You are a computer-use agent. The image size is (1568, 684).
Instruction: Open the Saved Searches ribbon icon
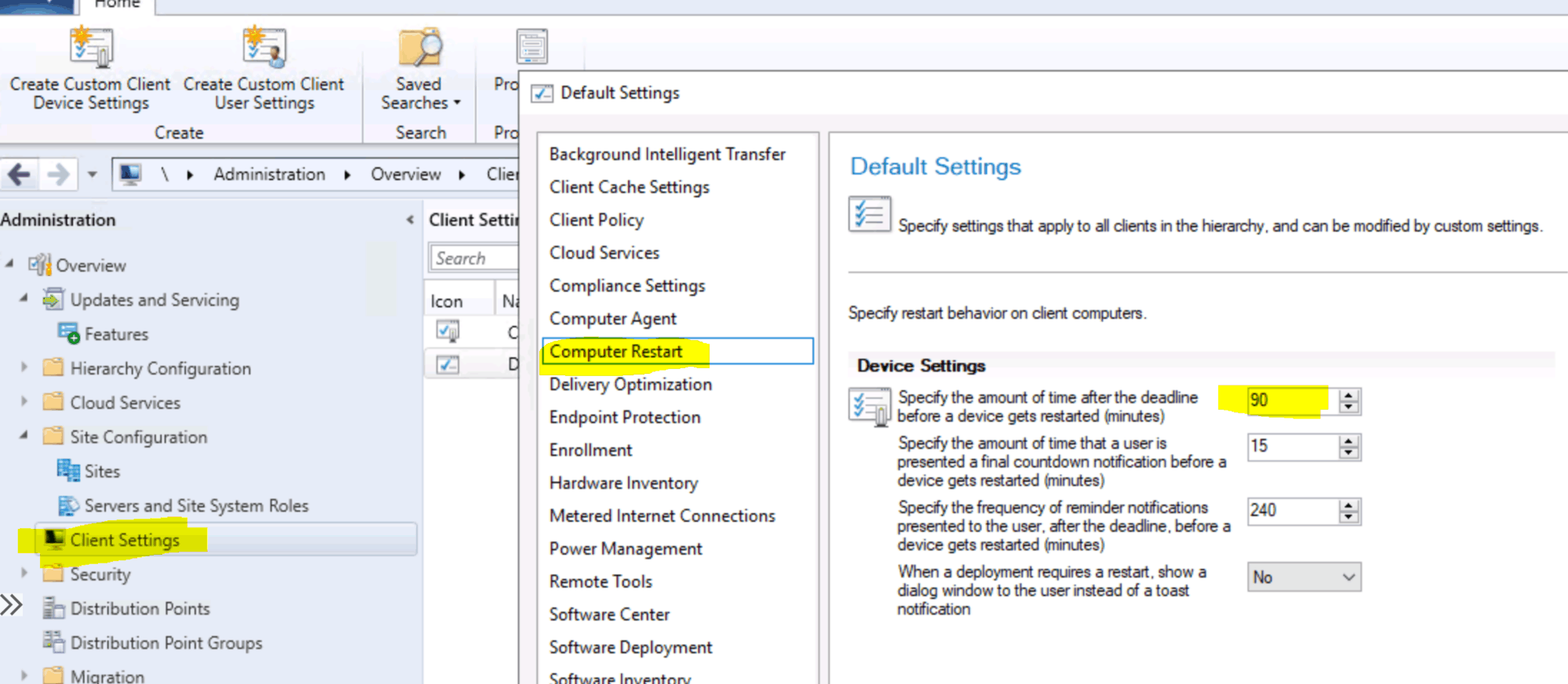(419, 49)
